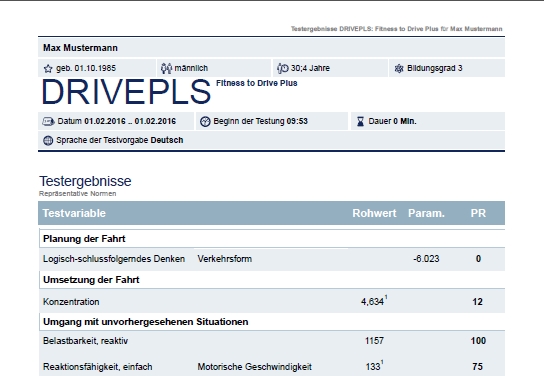Viewport: 544px width, 376px height.
Task: Click the age icon beside 30;4 Jahre
Action: coord(283,68)
